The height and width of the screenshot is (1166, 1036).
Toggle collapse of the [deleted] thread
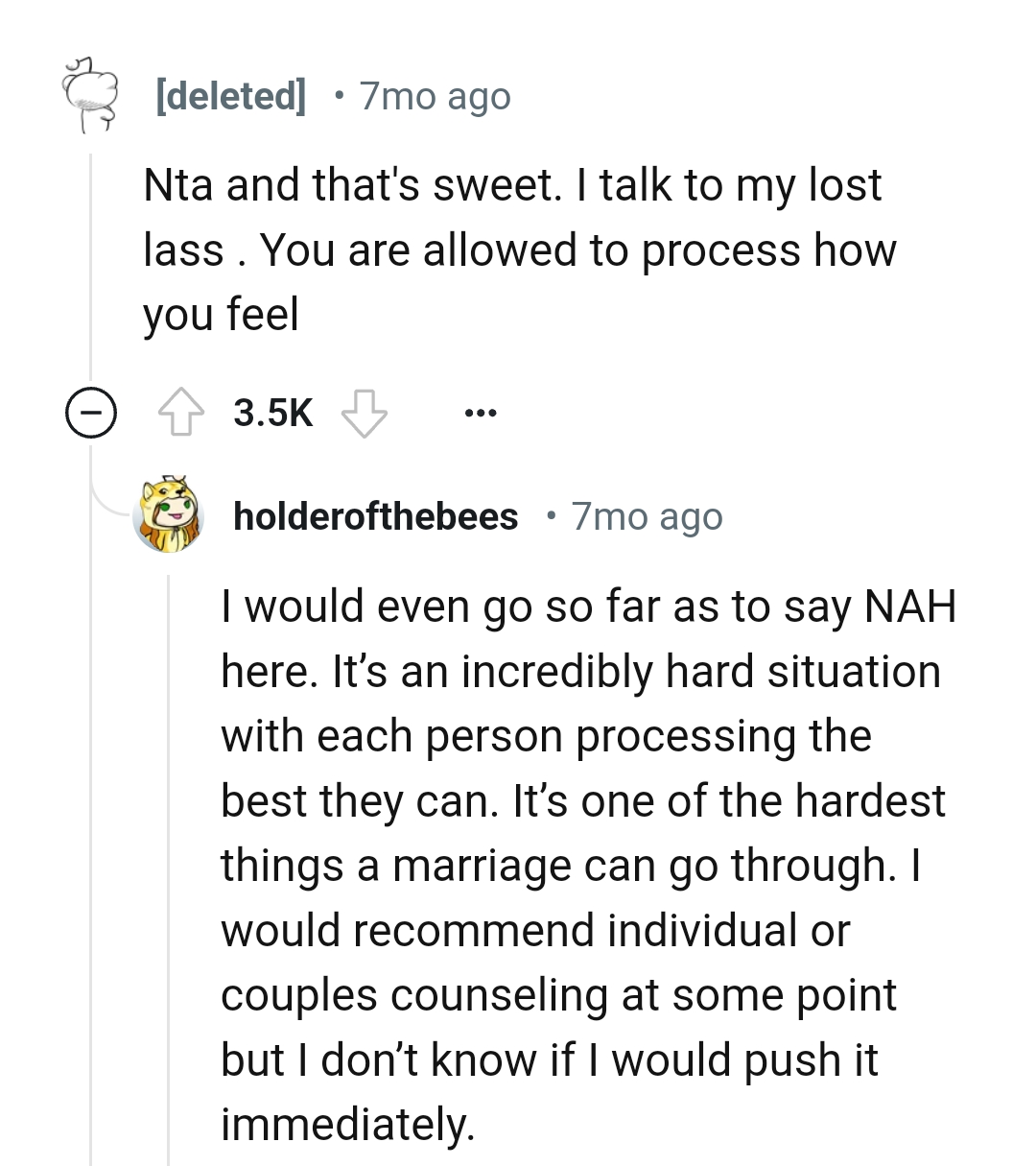[89, 413]
